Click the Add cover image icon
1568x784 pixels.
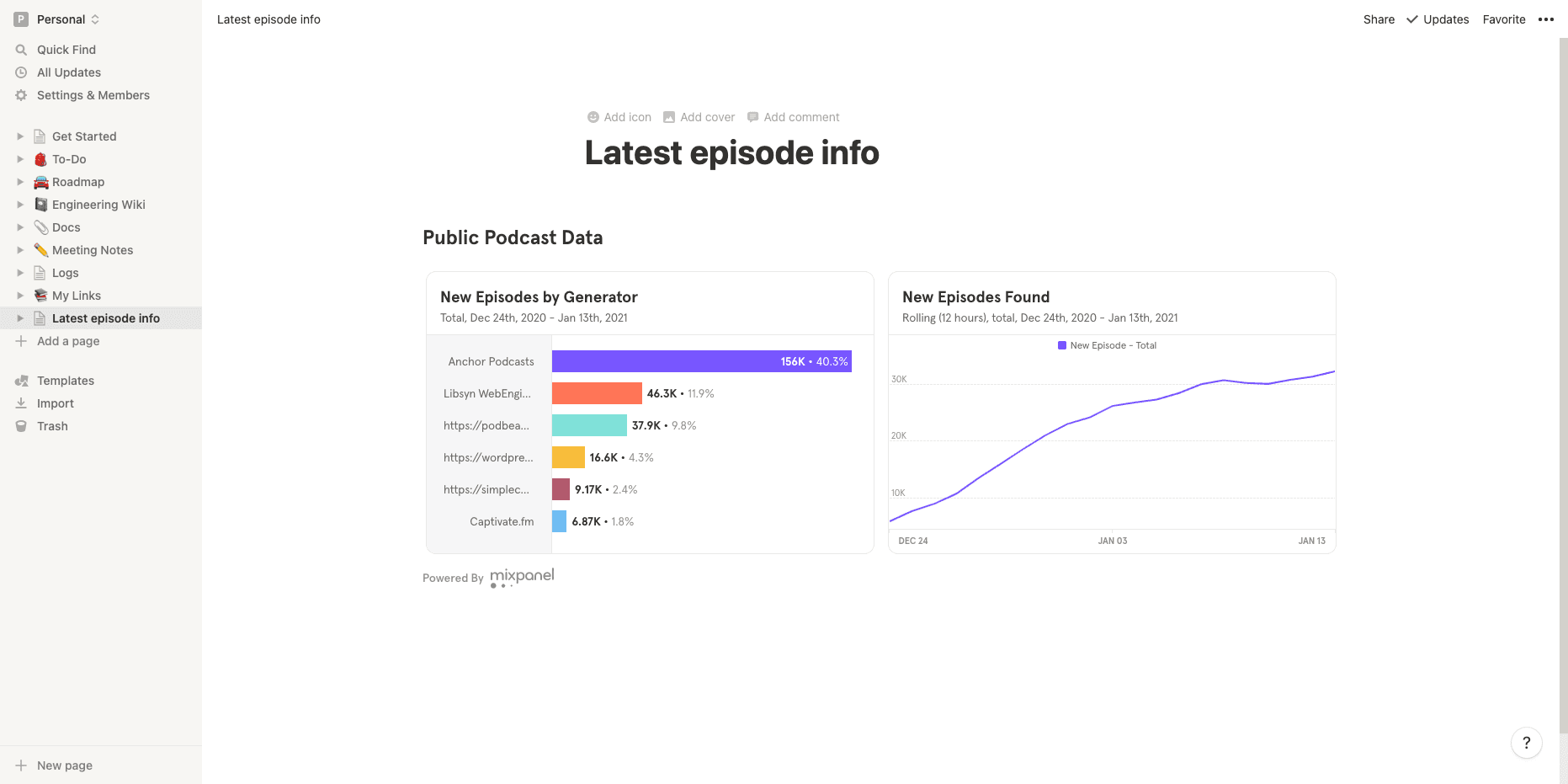669,117
